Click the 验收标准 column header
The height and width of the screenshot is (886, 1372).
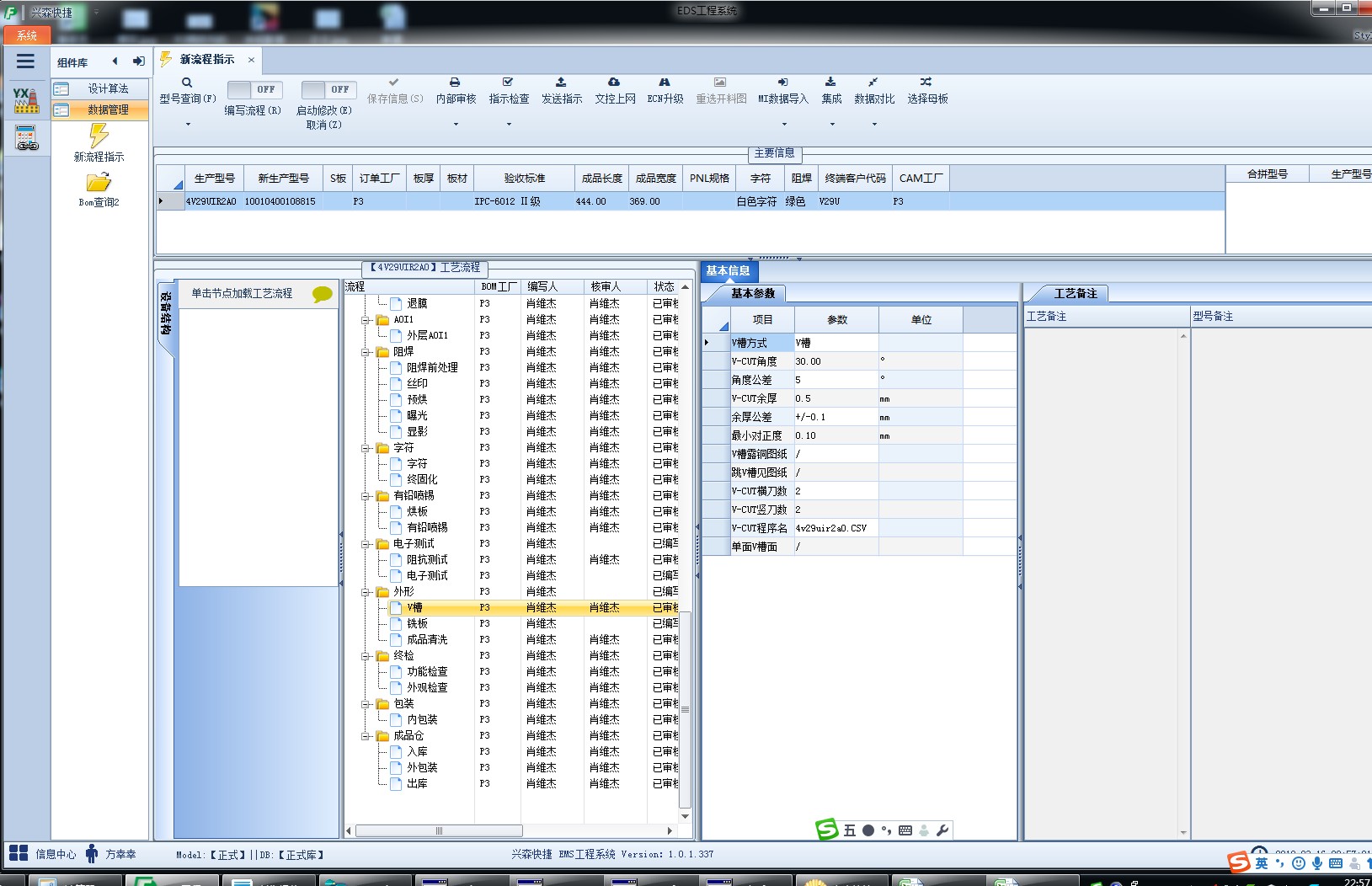click(x=524, y=179)
